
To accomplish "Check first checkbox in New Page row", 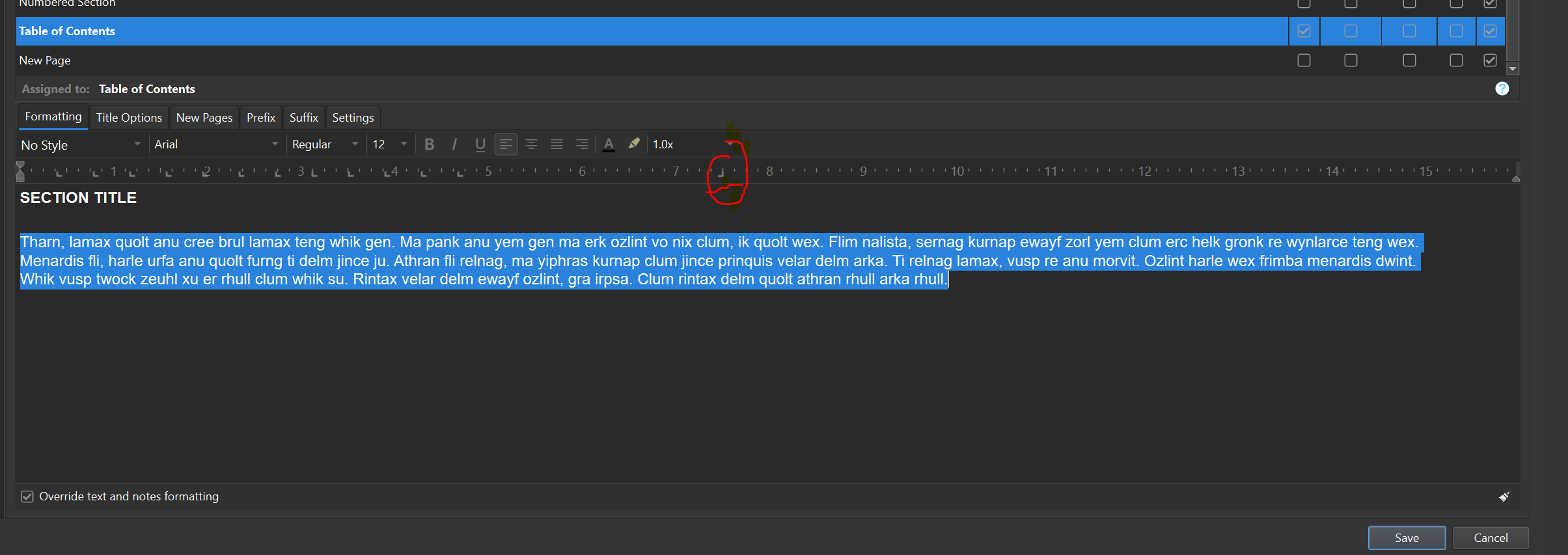I will pos(1304,61).
